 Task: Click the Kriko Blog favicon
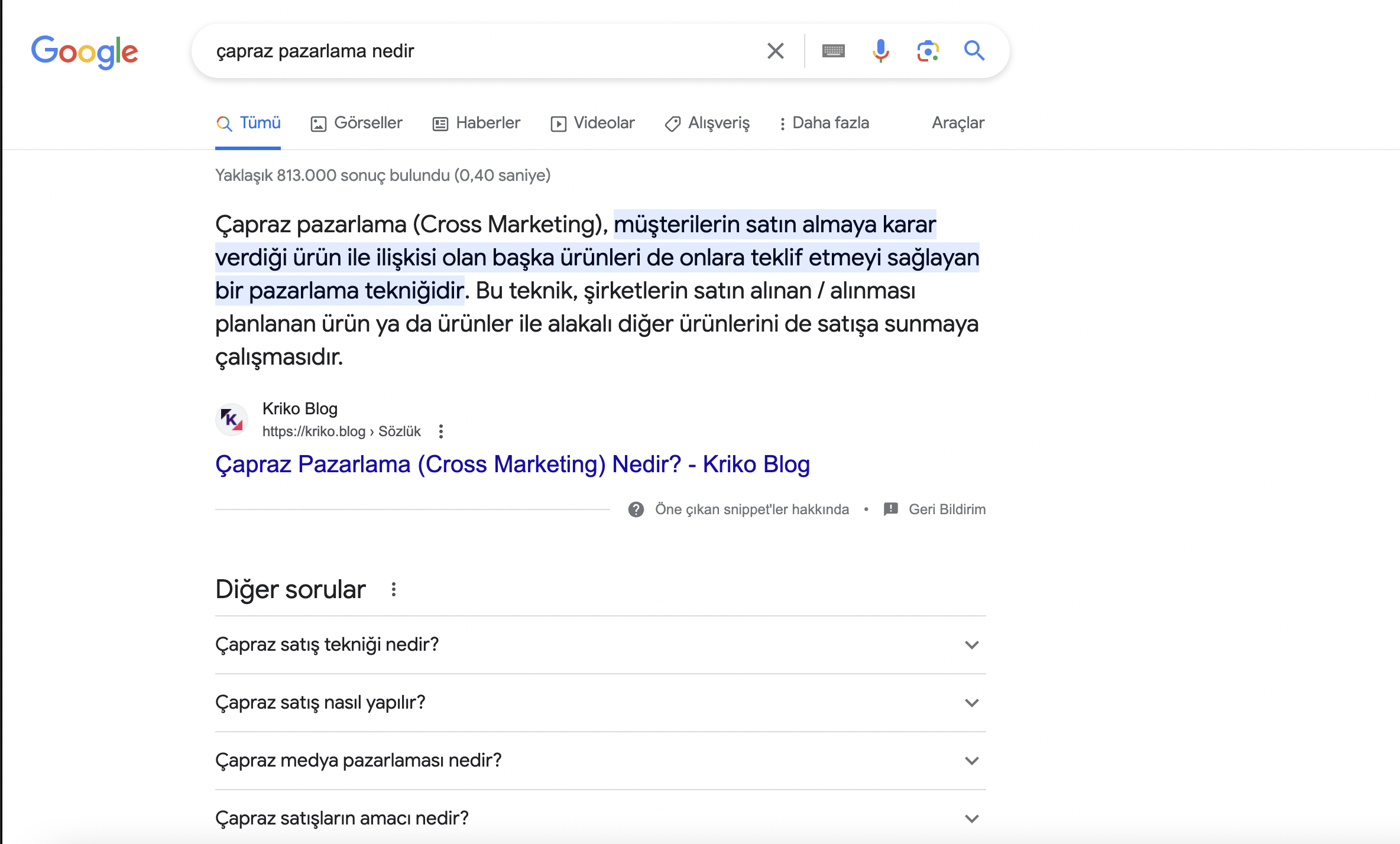232,420
